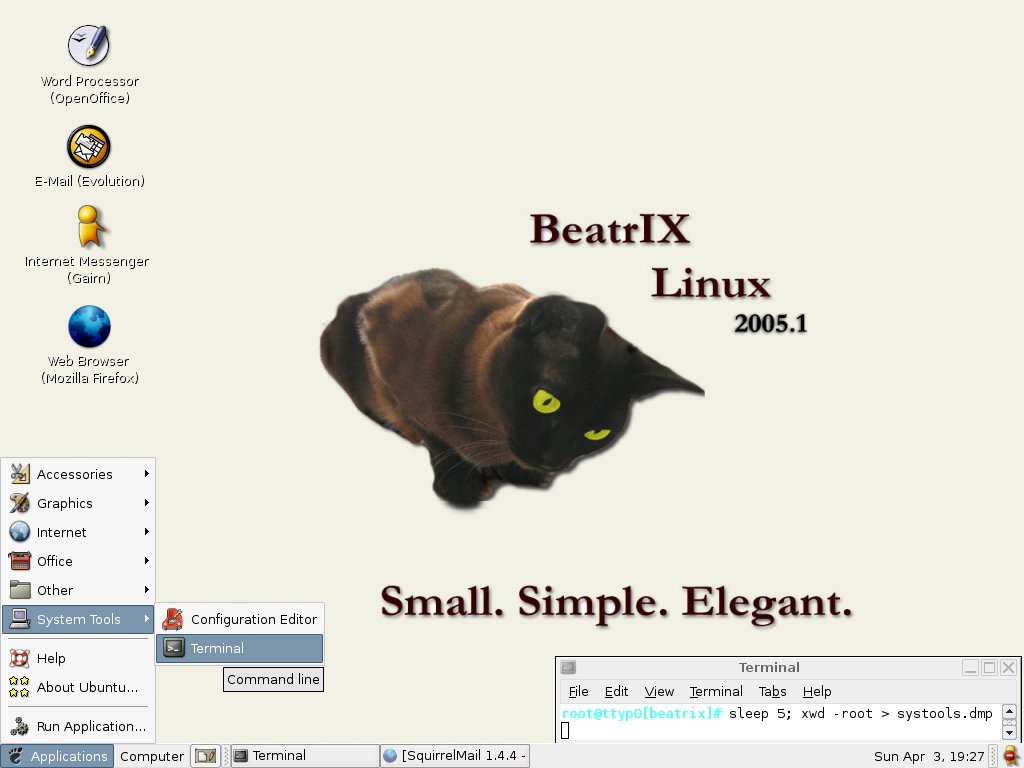Select About Ubuntu menu entry
Viewport: 1024px width, 768px height.
tap(78, 687)
